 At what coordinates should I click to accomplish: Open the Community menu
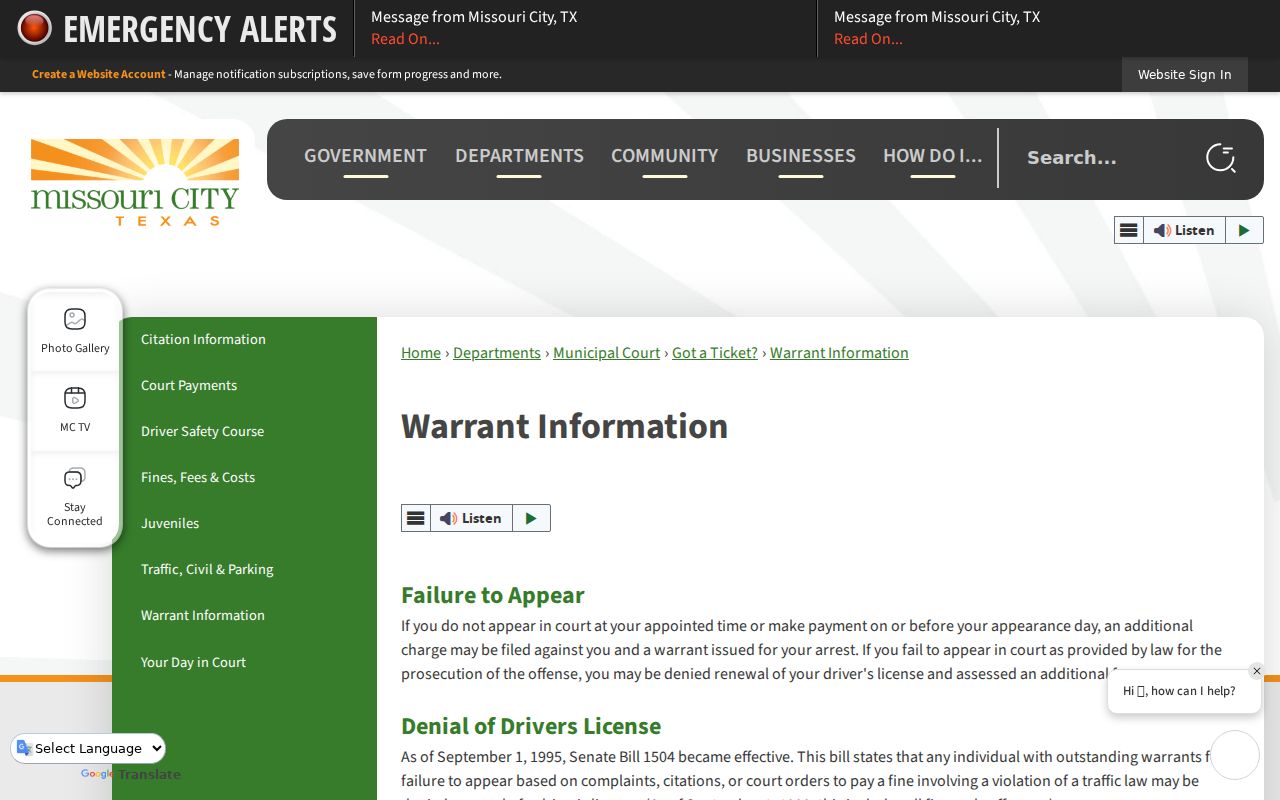click(664, 156)
